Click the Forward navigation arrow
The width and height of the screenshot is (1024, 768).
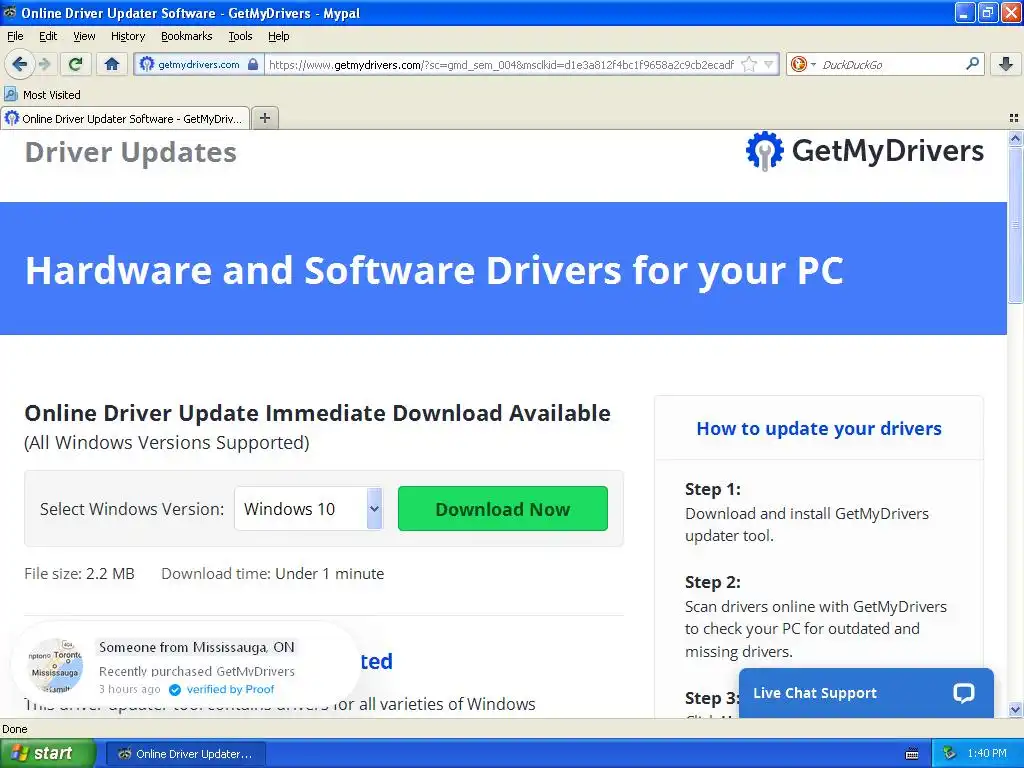coord(44,64)
